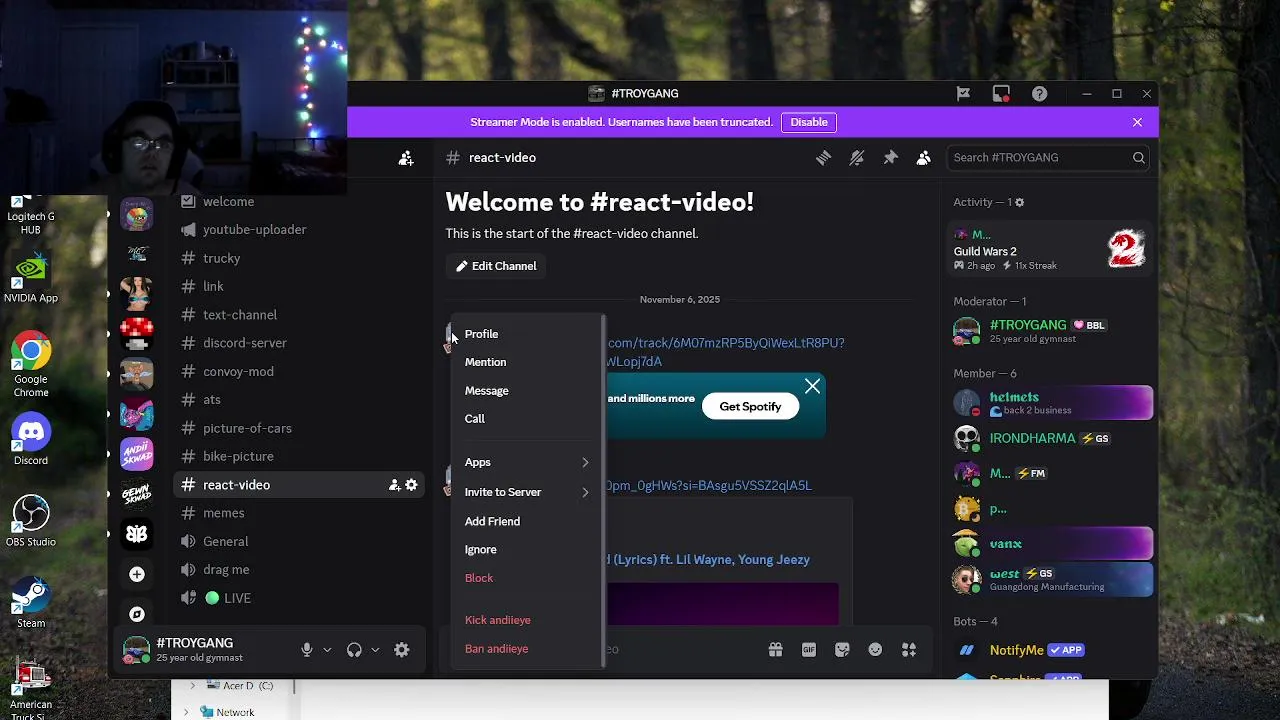The width and height of the screenshot is (1280, 720).
Task: Click Get Spotify button
Action: (750, 406)
